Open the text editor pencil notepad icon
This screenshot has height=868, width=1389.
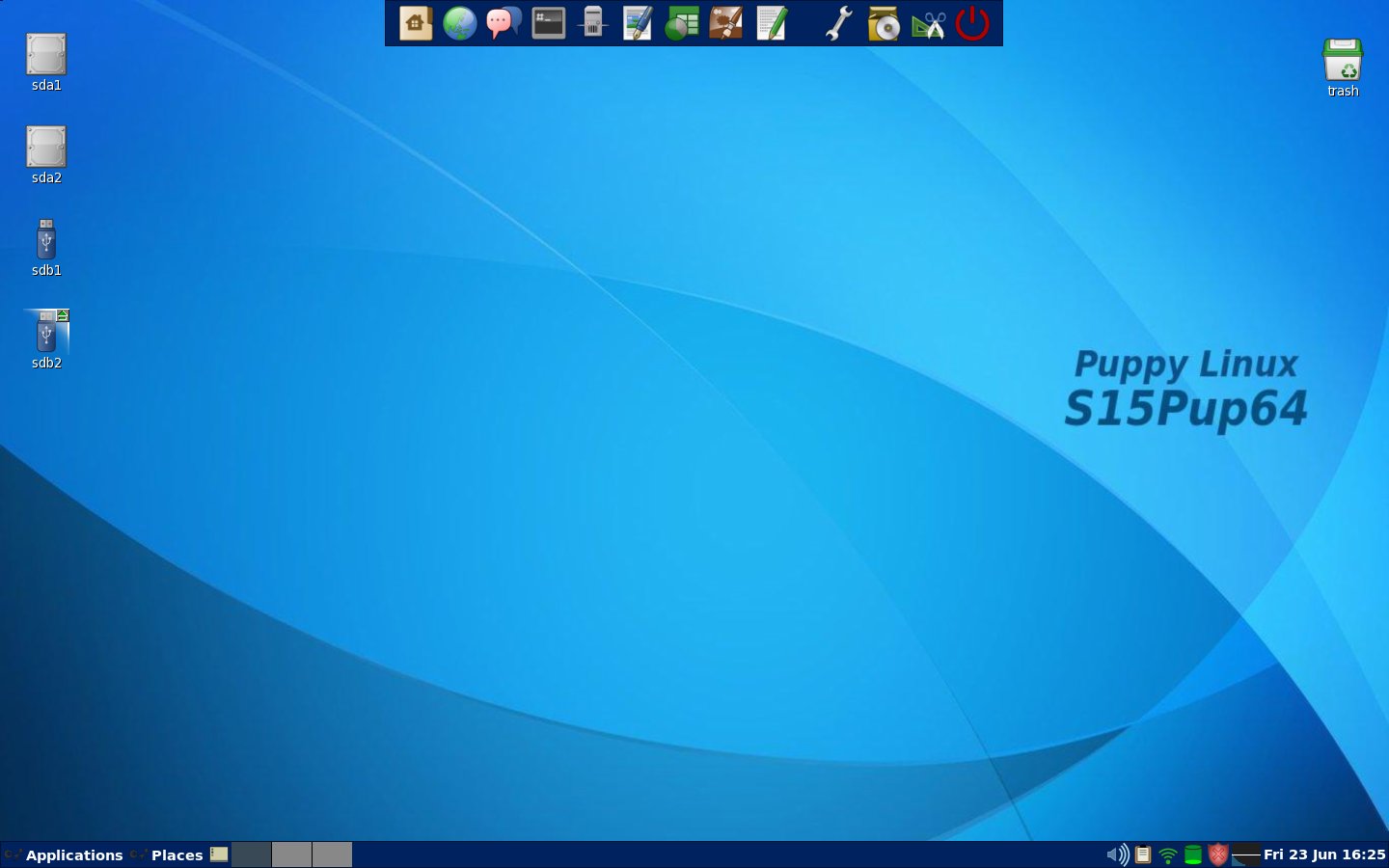[772, 23]
